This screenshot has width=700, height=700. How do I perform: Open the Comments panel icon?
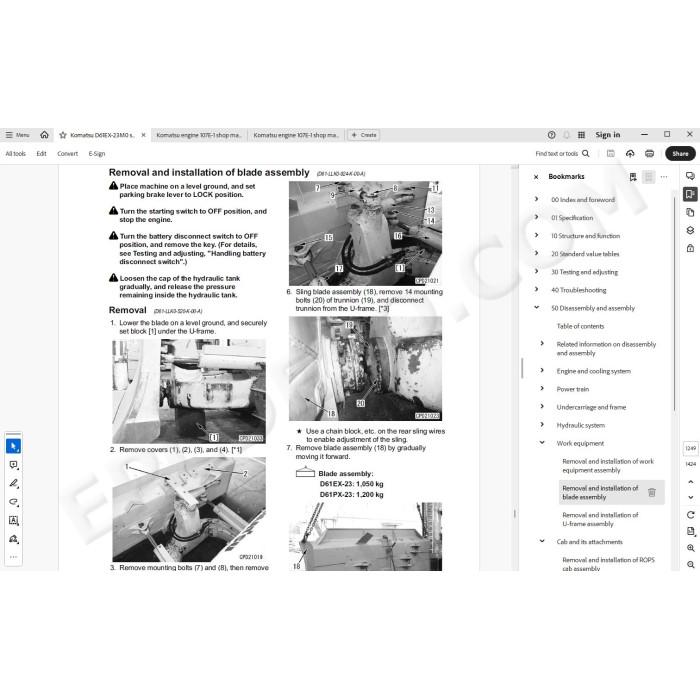[690, 176]
